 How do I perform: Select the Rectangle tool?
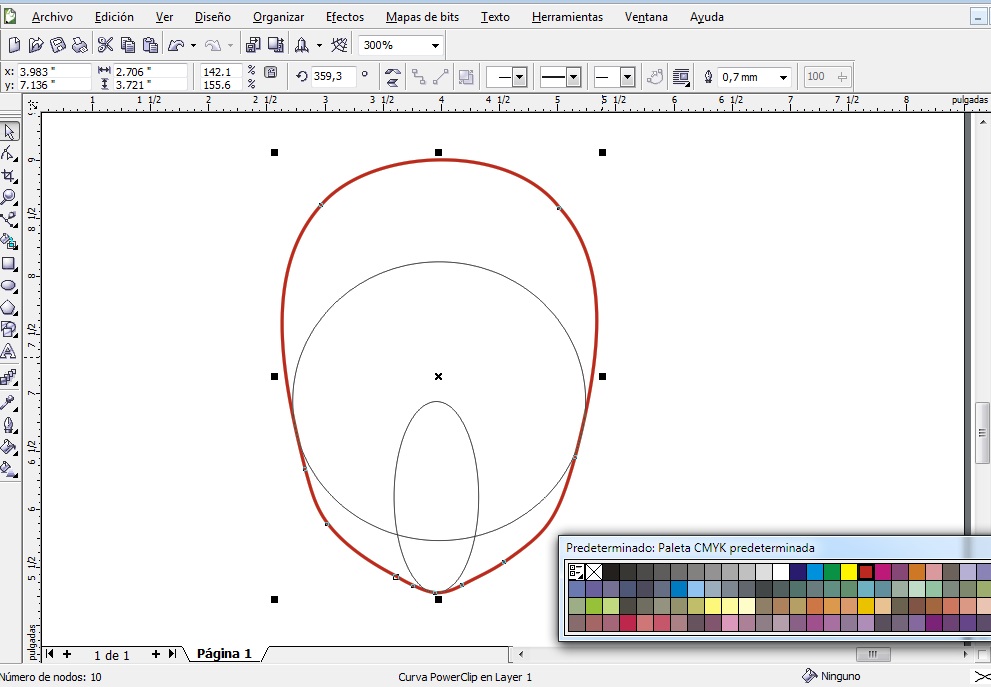pos(9,264)
